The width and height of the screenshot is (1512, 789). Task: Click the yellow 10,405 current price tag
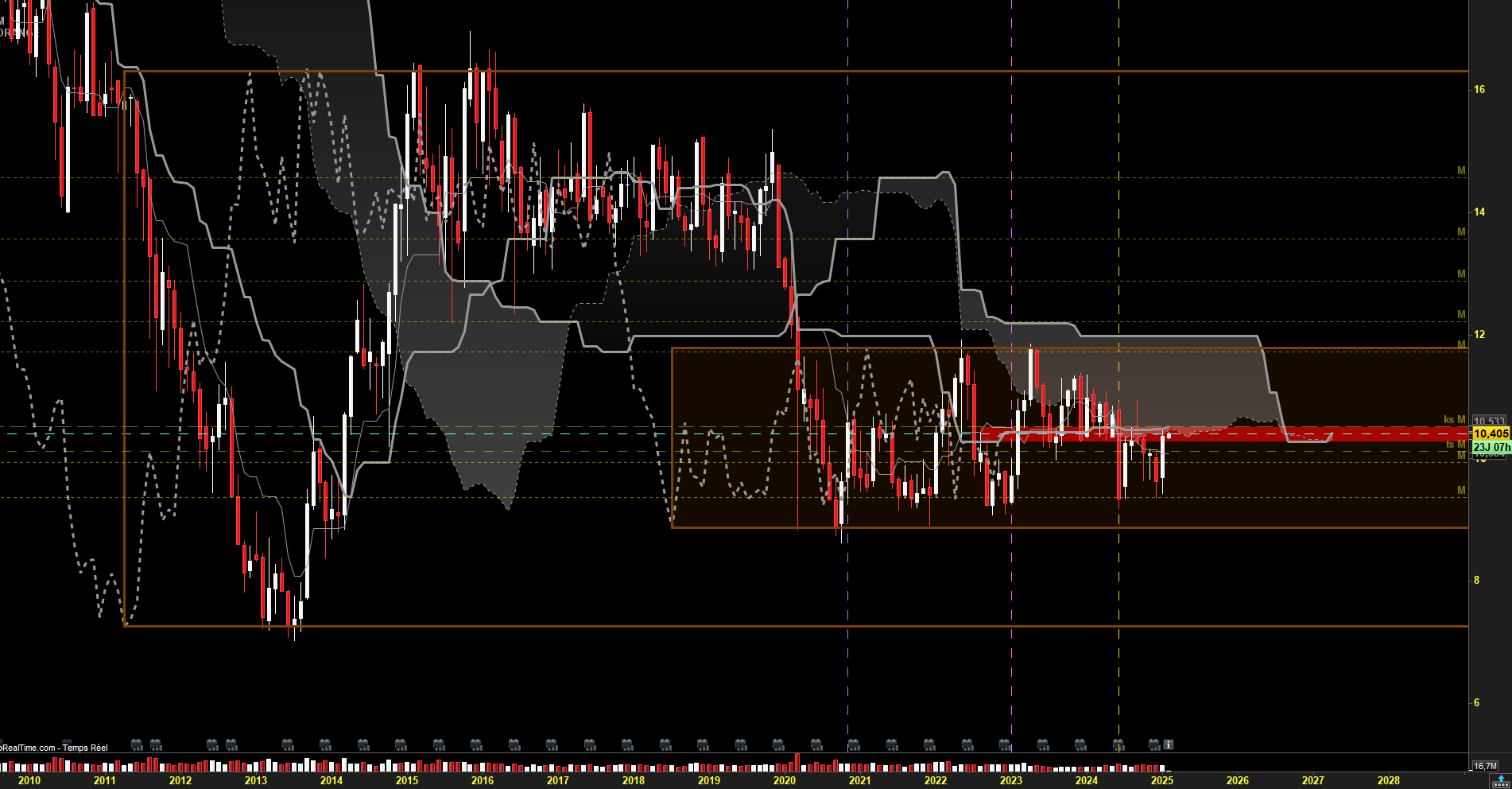pos(1491,433)
